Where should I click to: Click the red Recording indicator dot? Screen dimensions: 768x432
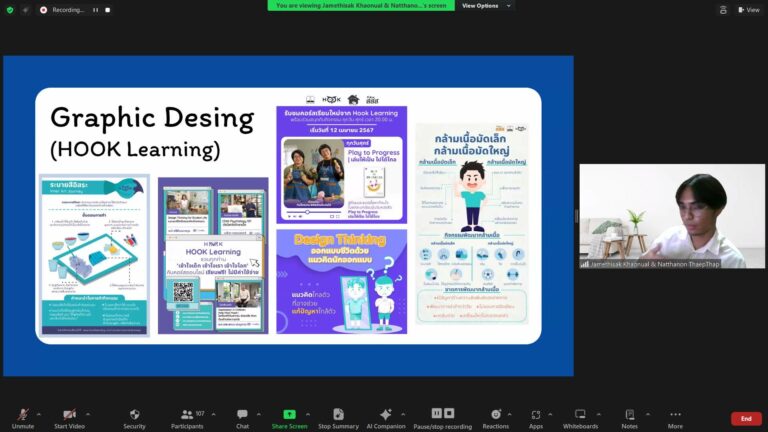[x=44, y=10]
